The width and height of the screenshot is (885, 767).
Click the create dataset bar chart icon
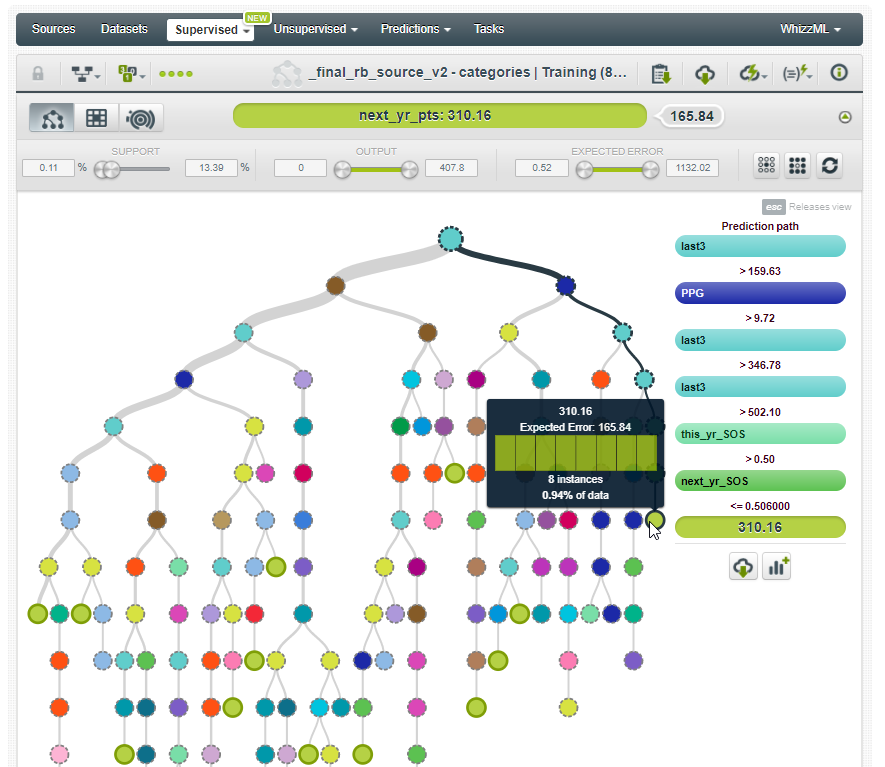click(777, 567)
